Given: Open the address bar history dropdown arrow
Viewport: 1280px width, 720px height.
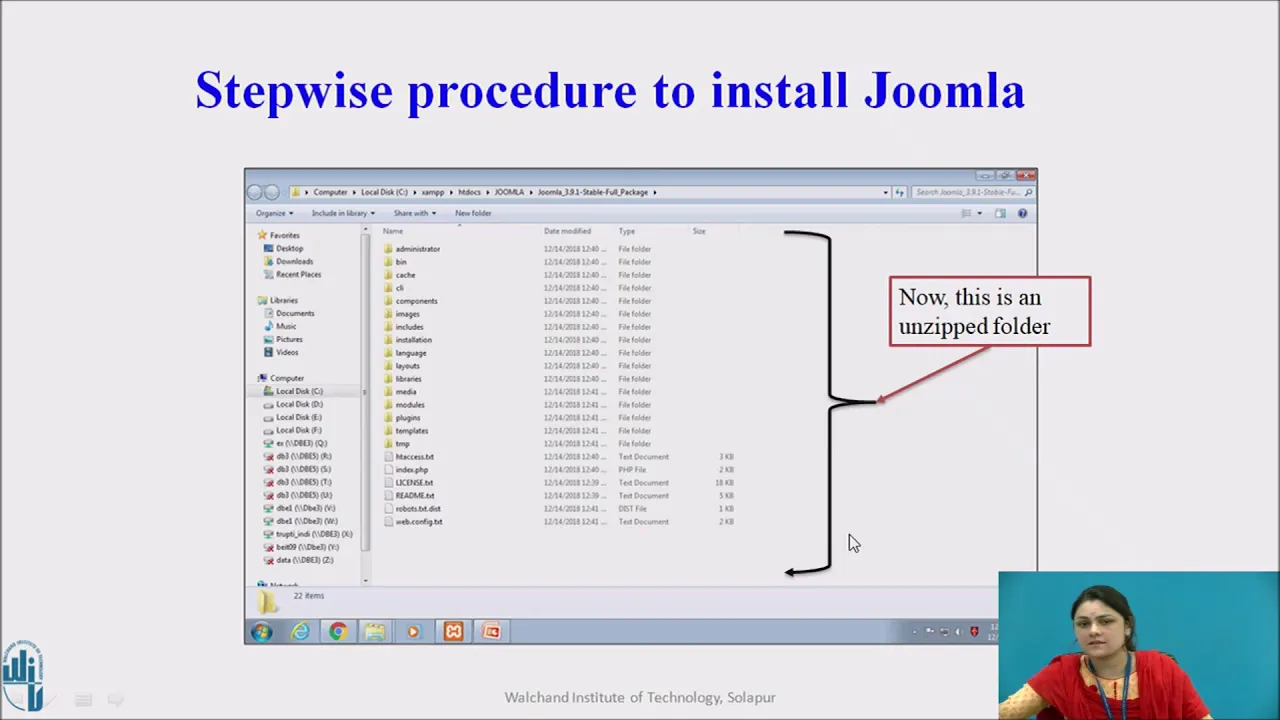Looking at the screenshot, I should point(885,192).
